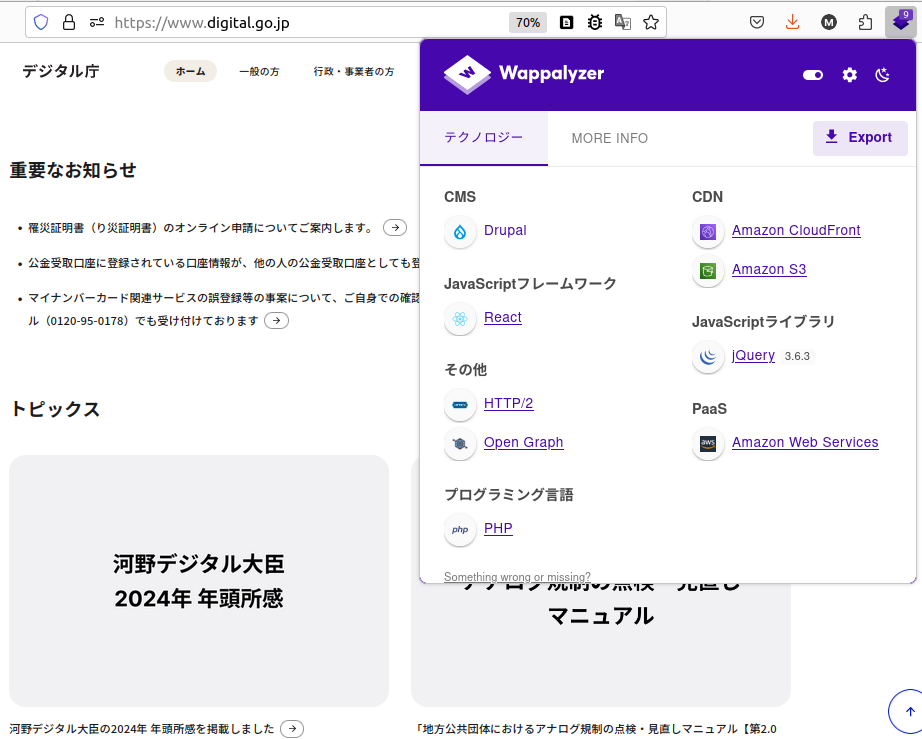Click arrow after 0120-95-0178 notice
This screenshot has height=739, width=922.
276,320
